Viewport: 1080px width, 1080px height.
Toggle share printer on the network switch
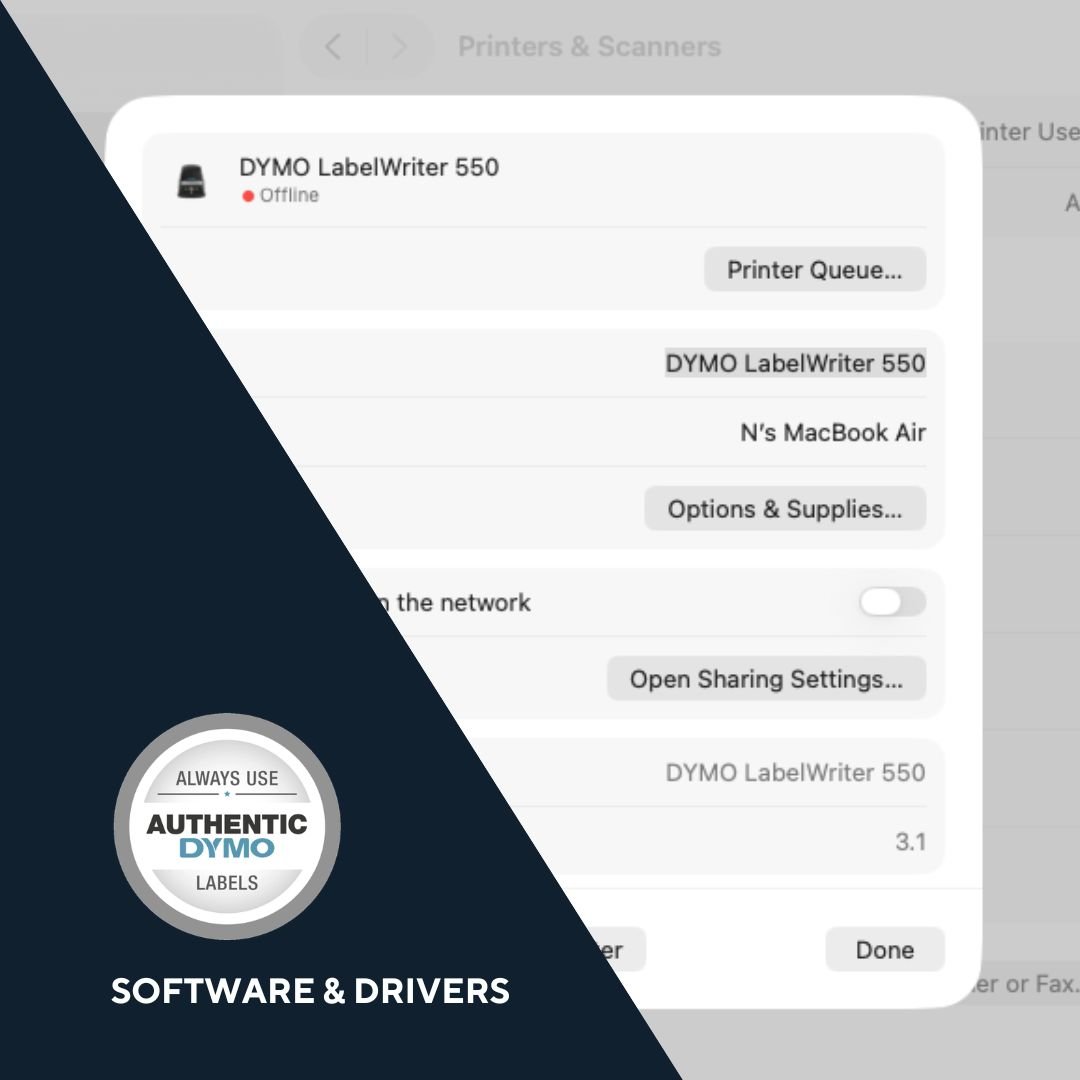[x=892, y=602]
